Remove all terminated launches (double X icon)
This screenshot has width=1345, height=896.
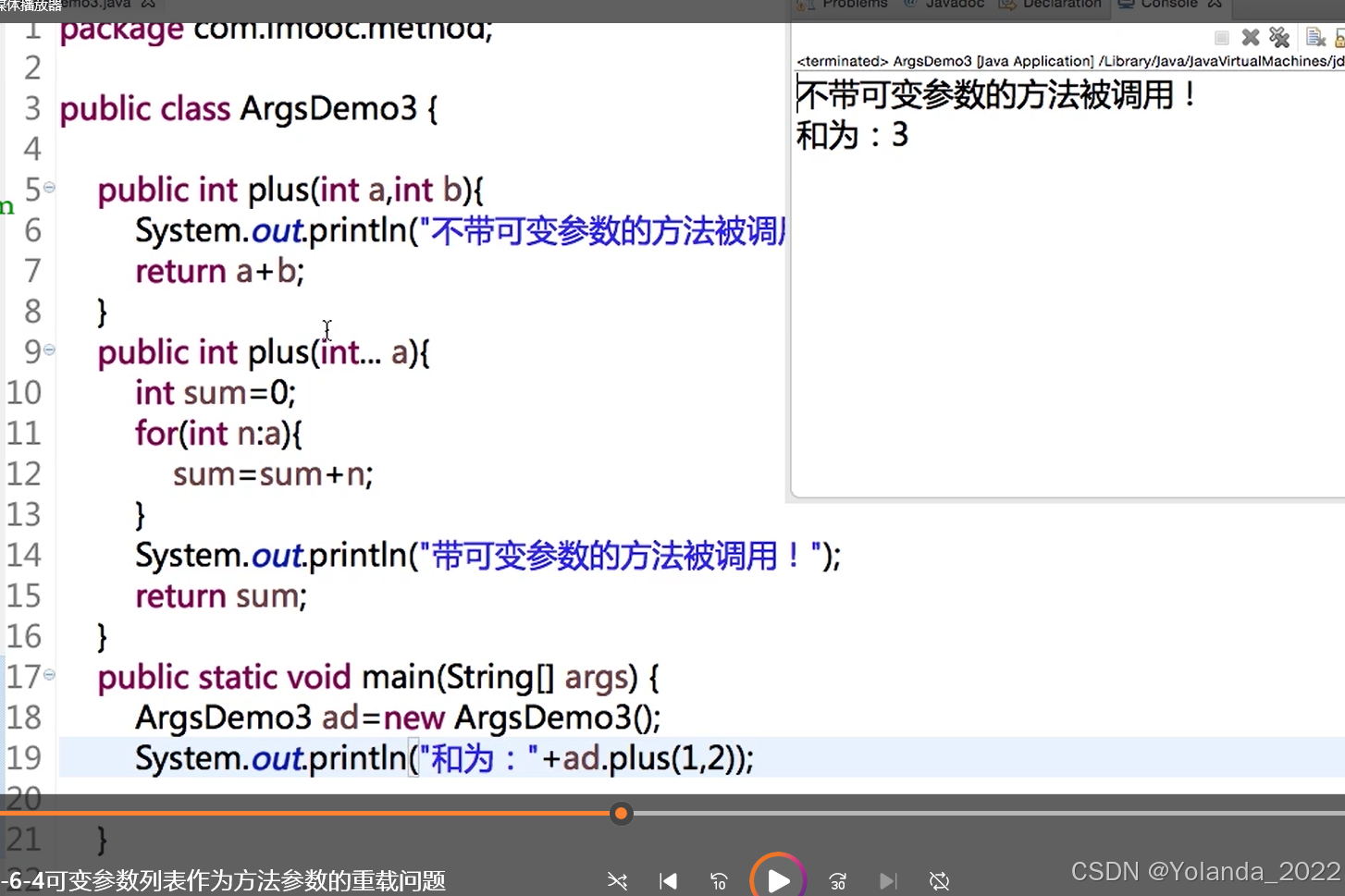point(1279,37)
